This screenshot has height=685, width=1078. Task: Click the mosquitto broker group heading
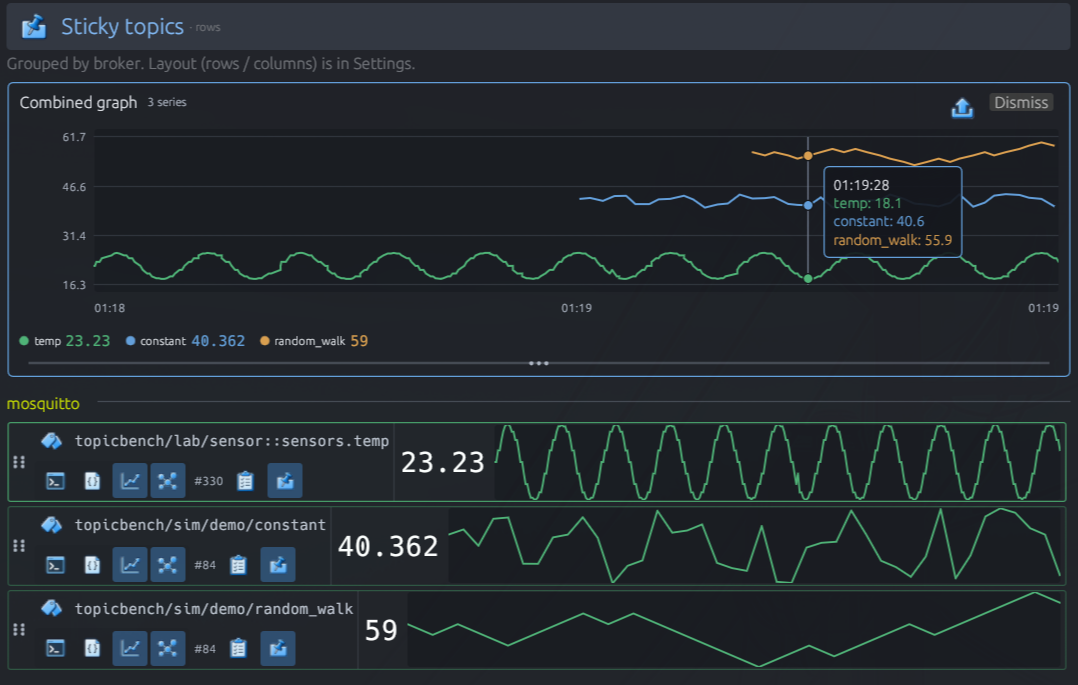click(x=43, y=404)
